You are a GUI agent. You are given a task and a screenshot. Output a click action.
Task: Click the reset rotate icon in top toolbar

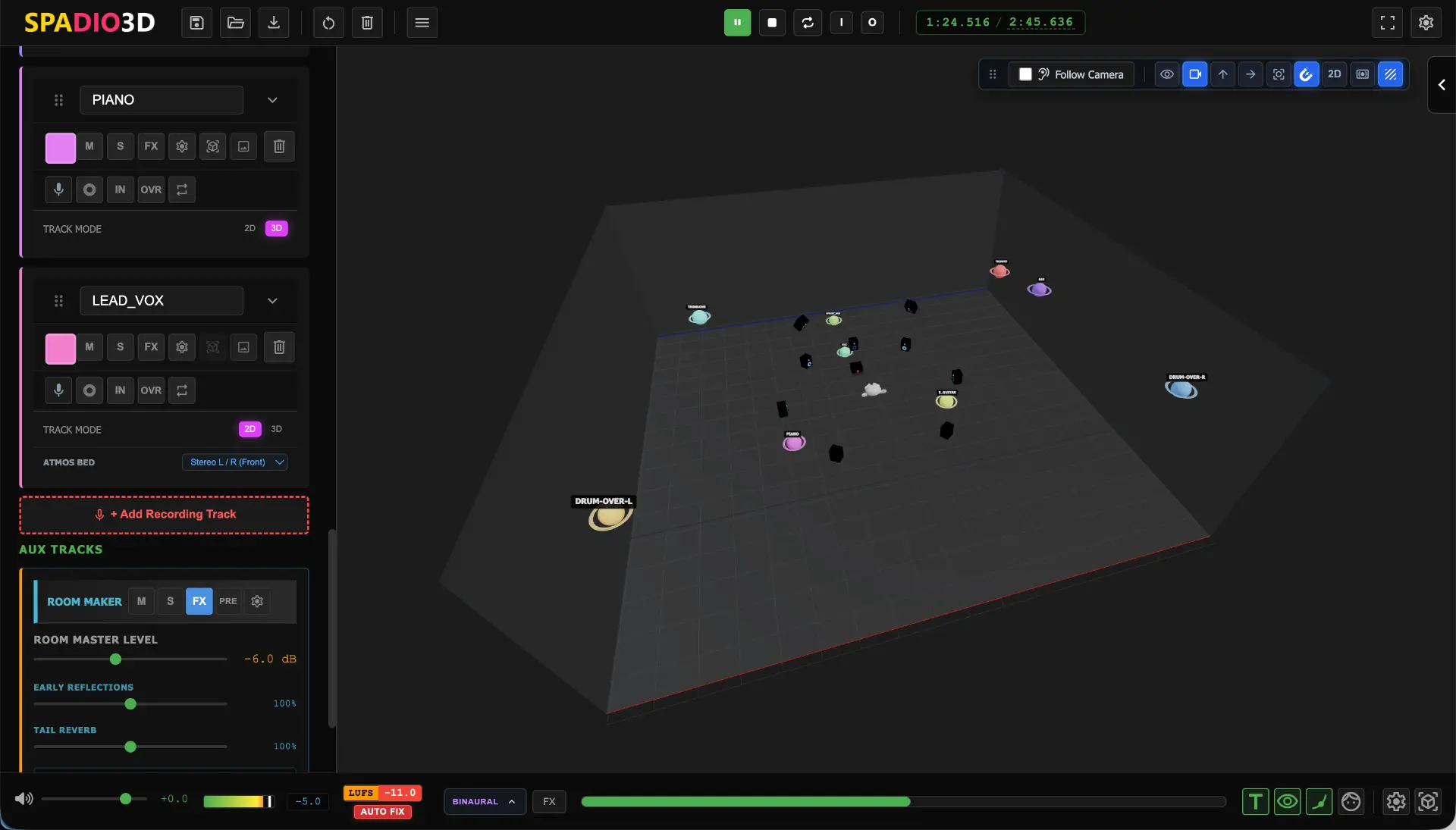click(x=328, y=23)
